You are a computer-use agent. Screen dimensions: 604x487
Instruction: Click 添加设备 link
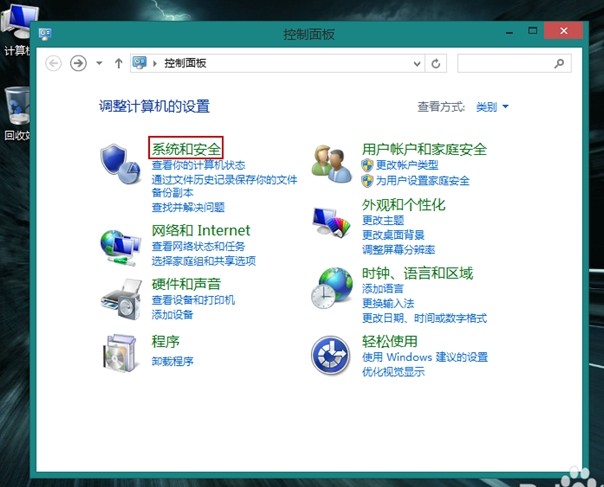[172, 315]
